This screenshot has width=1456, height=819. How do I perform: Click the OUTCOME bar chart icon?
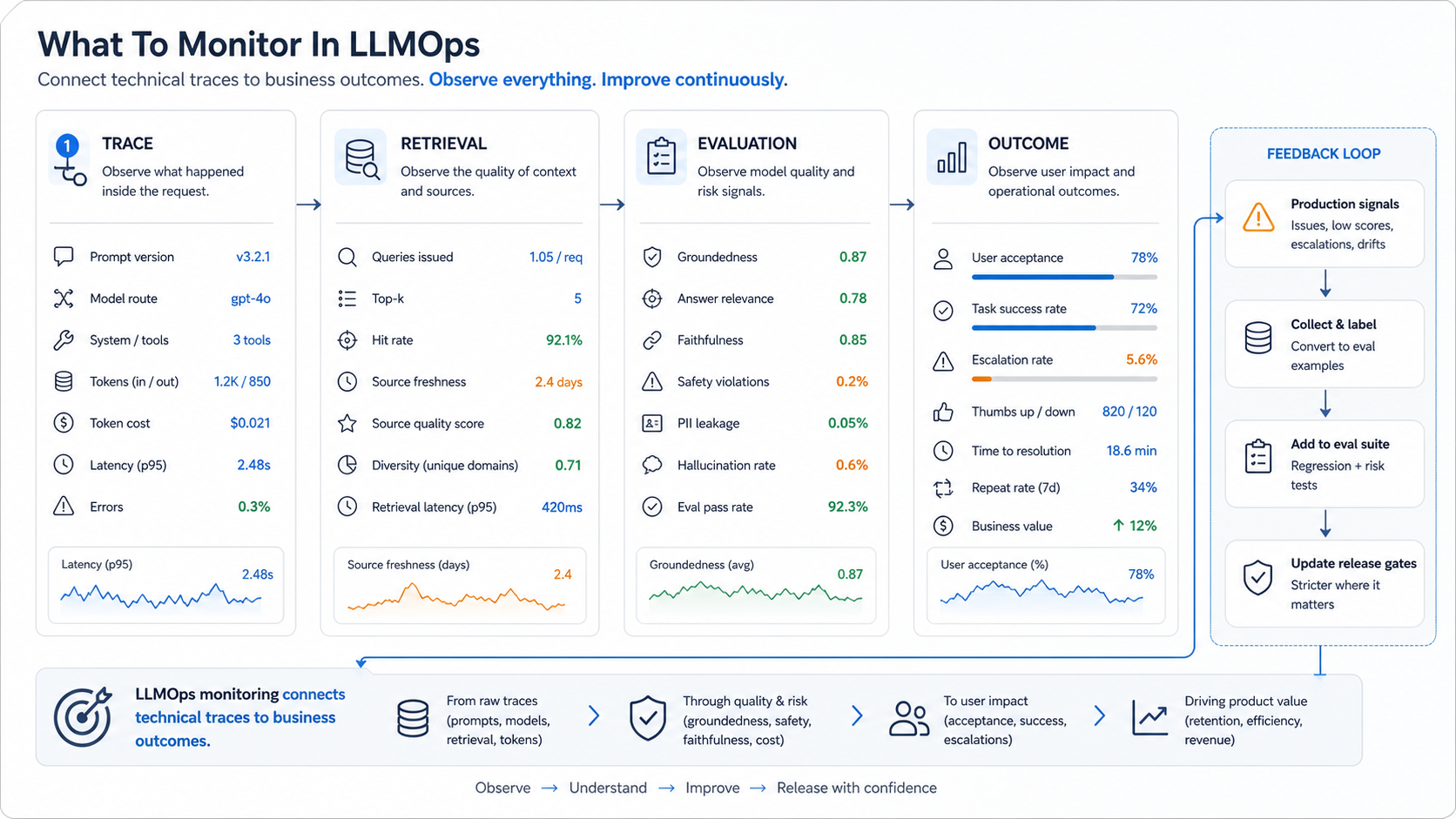click(x=951, y=158)
